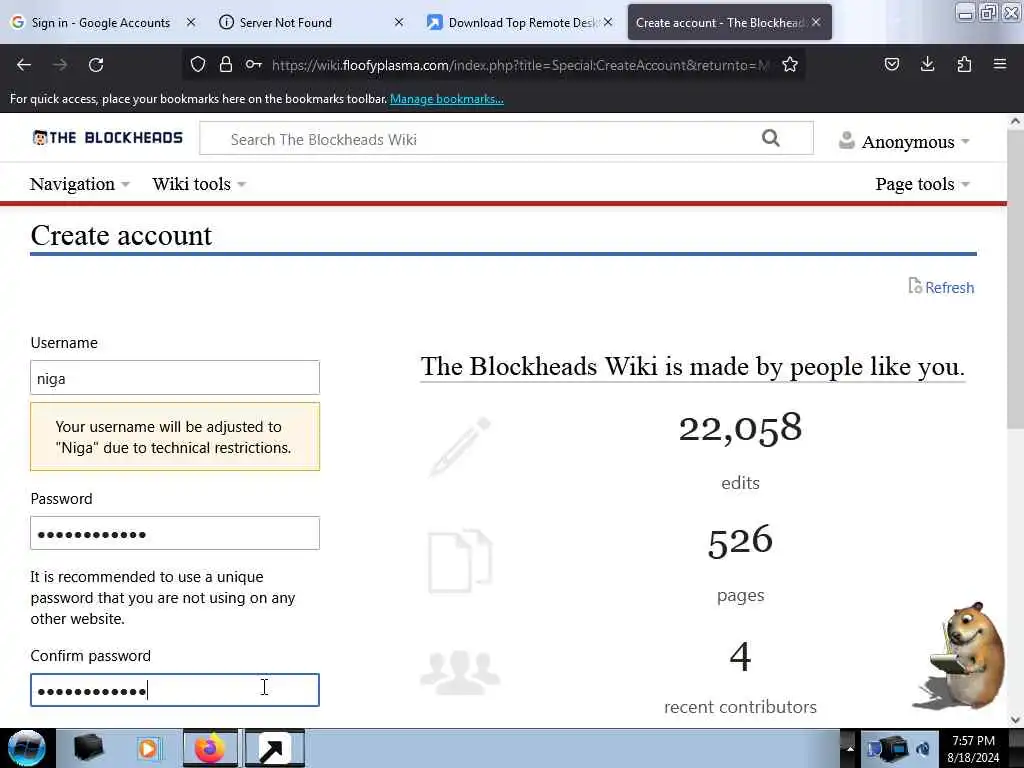Select the Create account tab

(719, 22)
